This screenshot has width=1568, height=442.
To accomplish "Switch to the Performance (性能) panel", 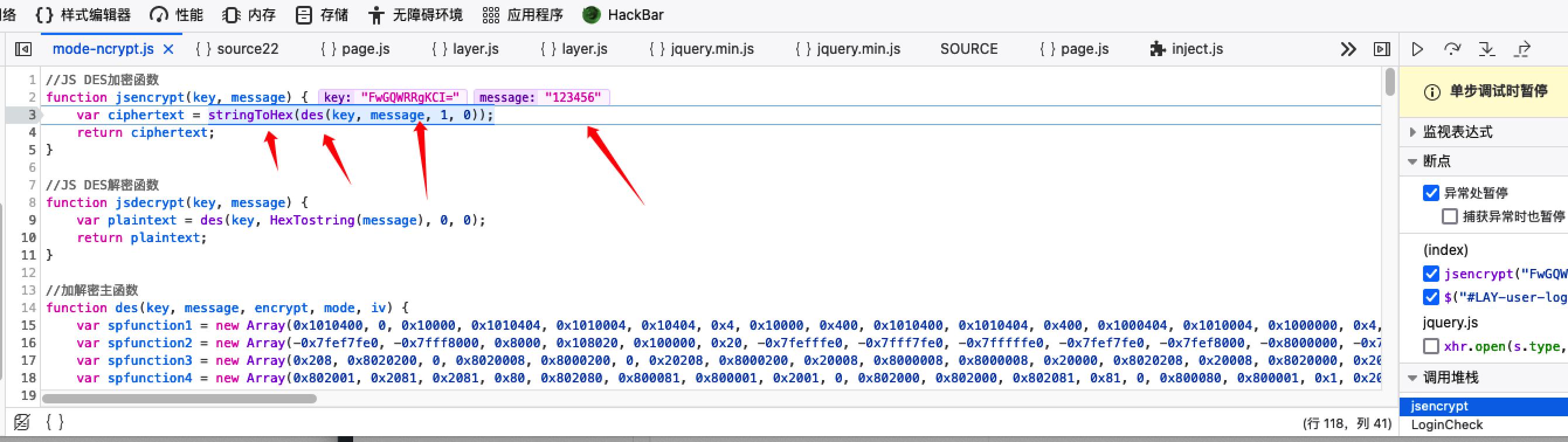I will (177, 15).
